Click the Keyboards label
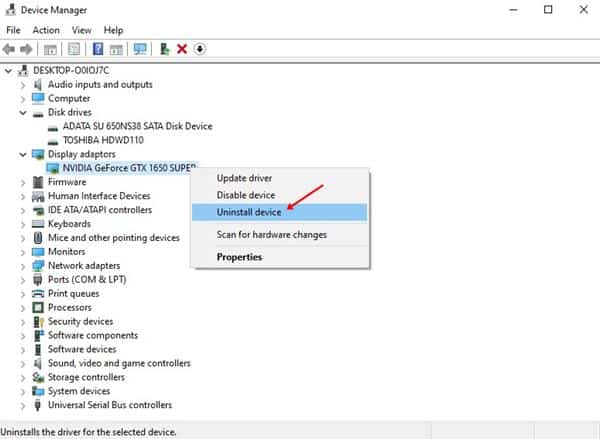This screenshot has width=600, height=439. [69, 224]
